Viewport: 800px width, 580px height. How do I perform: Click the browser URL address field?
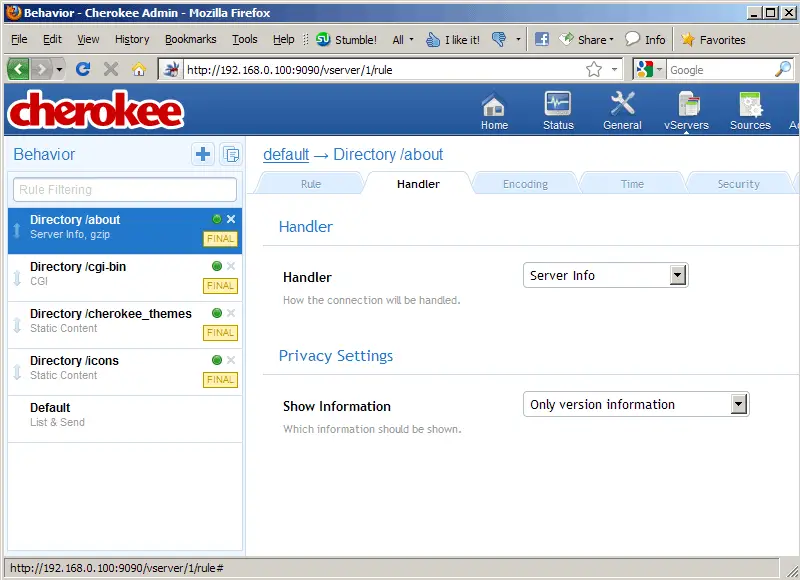tap(383, 69)
